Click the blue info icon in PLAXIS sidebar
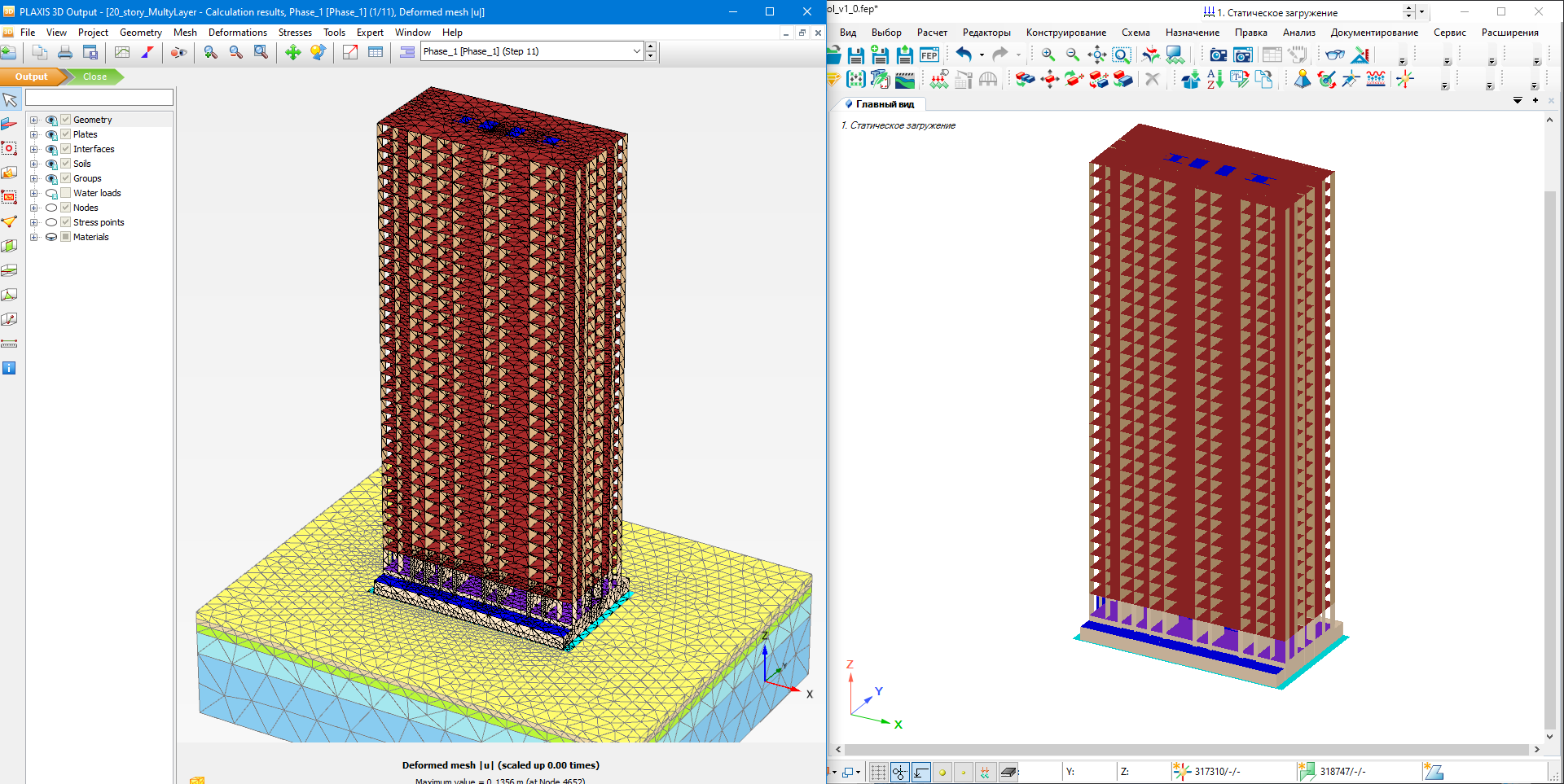 pyautogui.click(x=9, y=368)
